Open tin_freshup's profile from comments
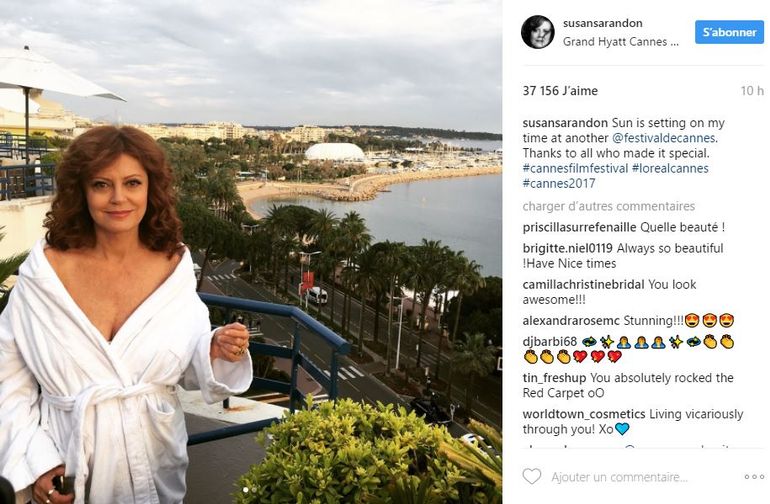The width and height of the screenshot is (770, 504). click(x=554, y=378)
